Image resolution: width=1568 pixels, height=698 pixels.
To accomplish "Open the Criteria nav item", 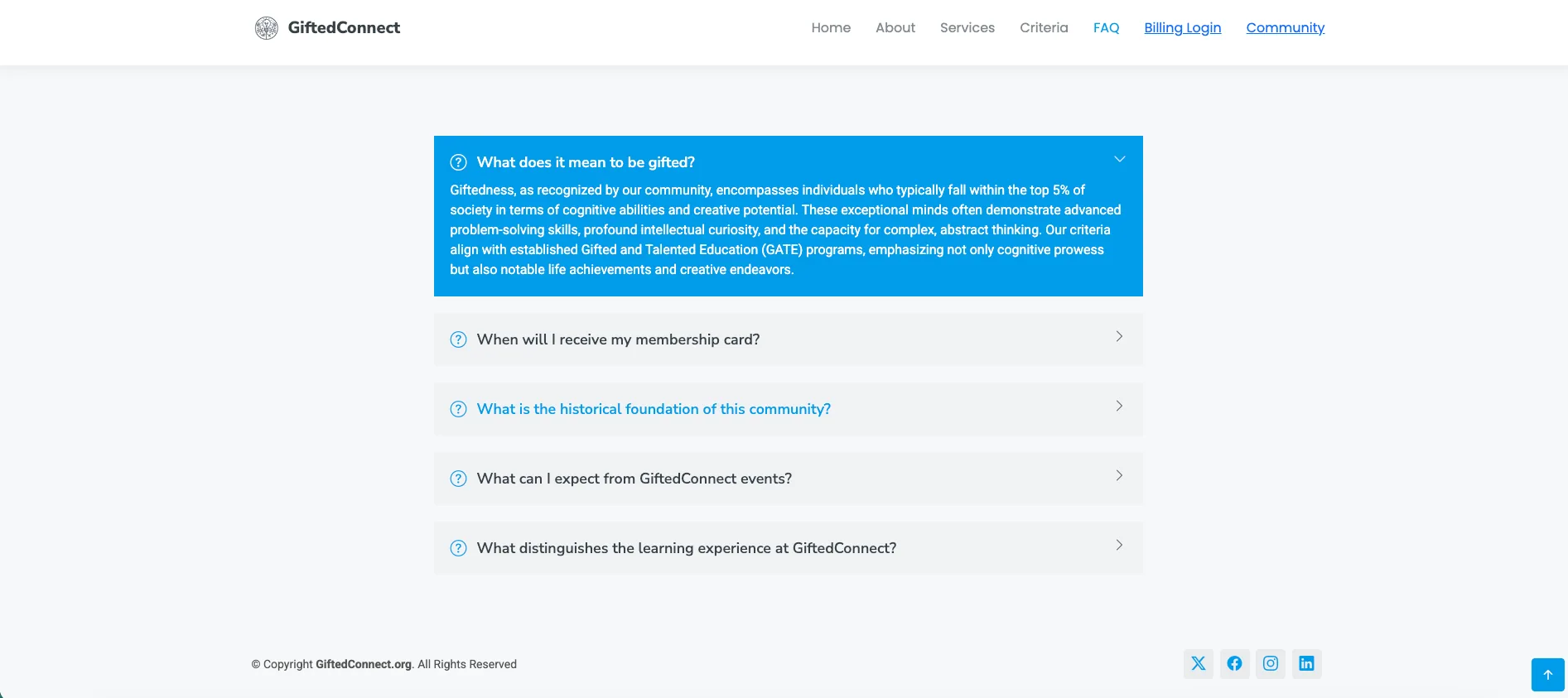I will pyautogui.click(x=1044, y=27).
